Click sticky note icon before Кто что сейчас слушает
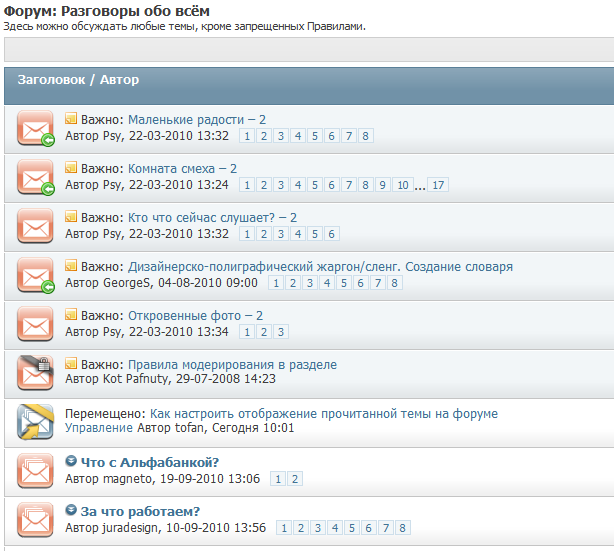The image size is (614, 551). click(x=71, y=216)
